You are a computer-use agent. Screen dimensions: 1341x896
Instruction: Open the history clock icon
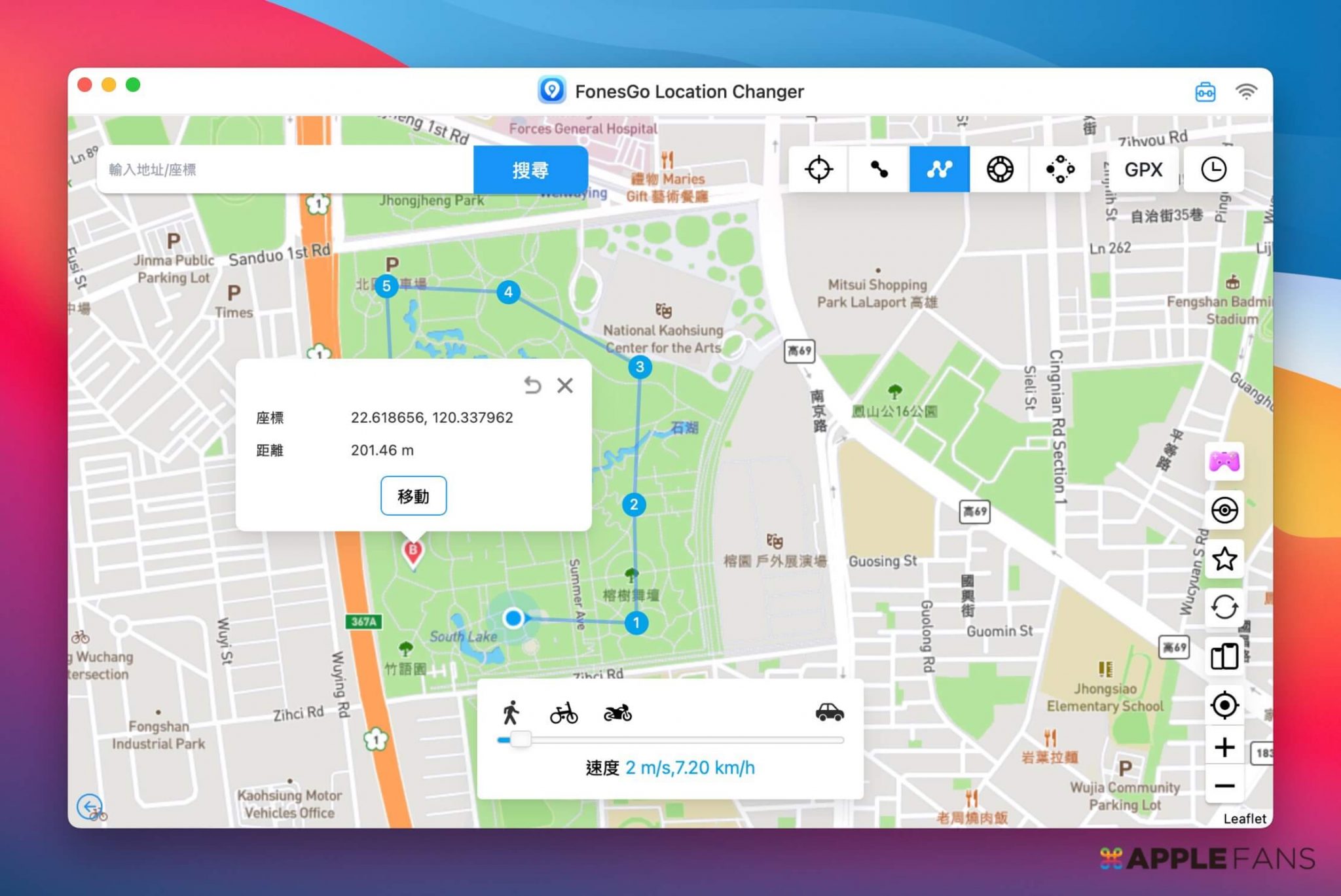1213,170
